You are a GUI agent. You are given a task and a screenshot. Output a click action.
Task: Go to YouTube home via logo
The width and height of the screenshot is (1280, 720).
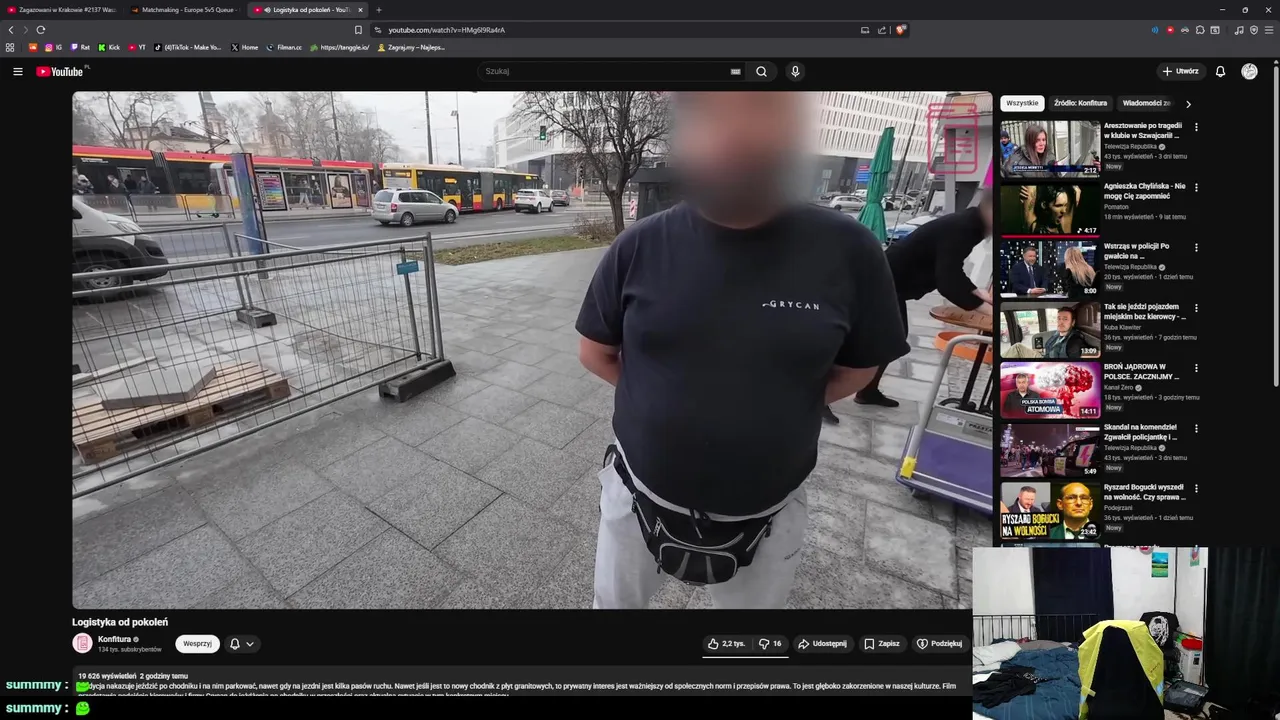pyautogui.click(x=61, y=71)
